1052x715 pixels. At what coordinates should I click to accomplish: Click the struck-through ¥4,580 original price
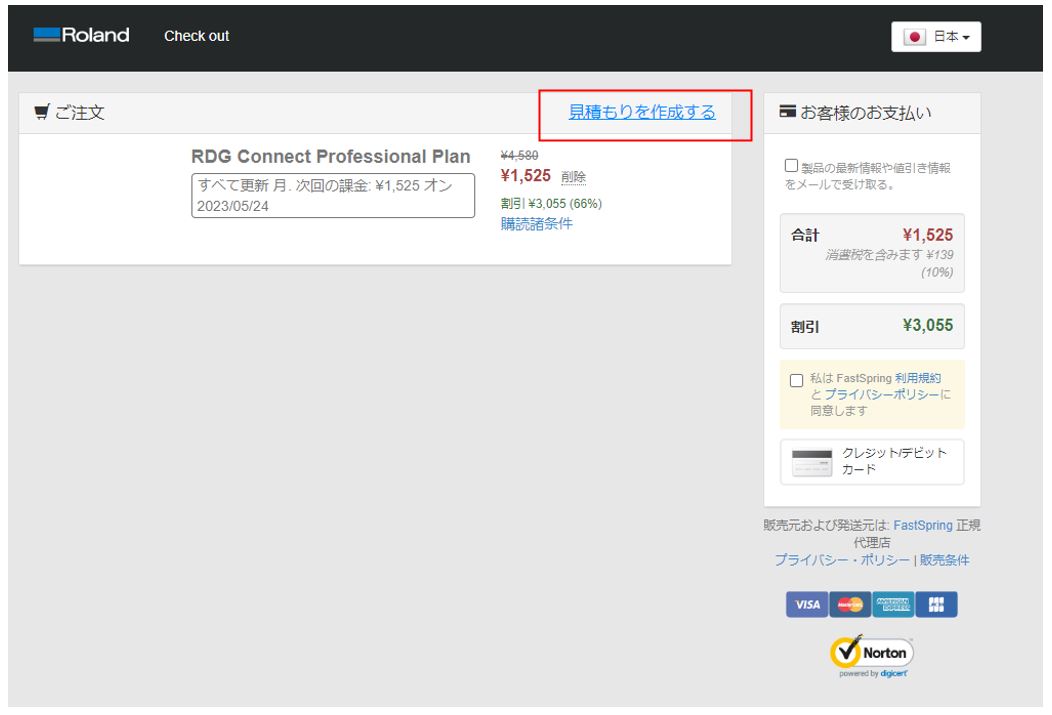(x=519, y=155)
